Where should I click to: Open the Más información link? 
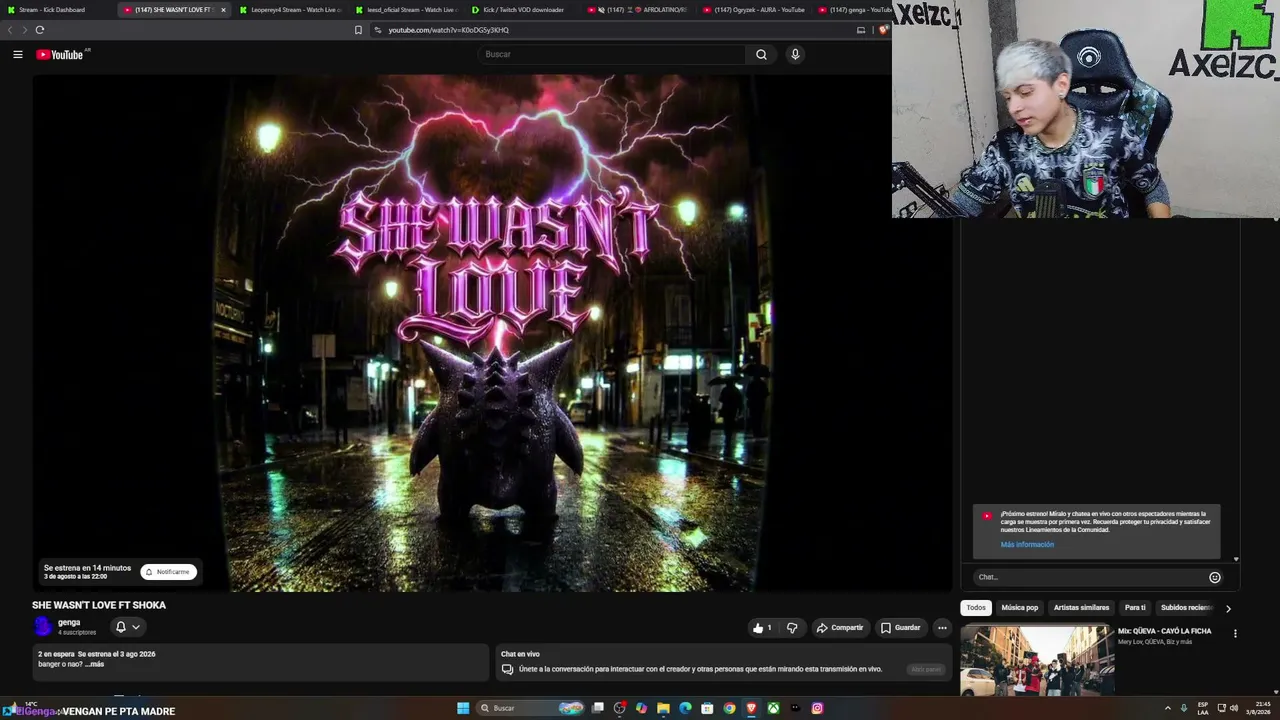pos(1027,545)
